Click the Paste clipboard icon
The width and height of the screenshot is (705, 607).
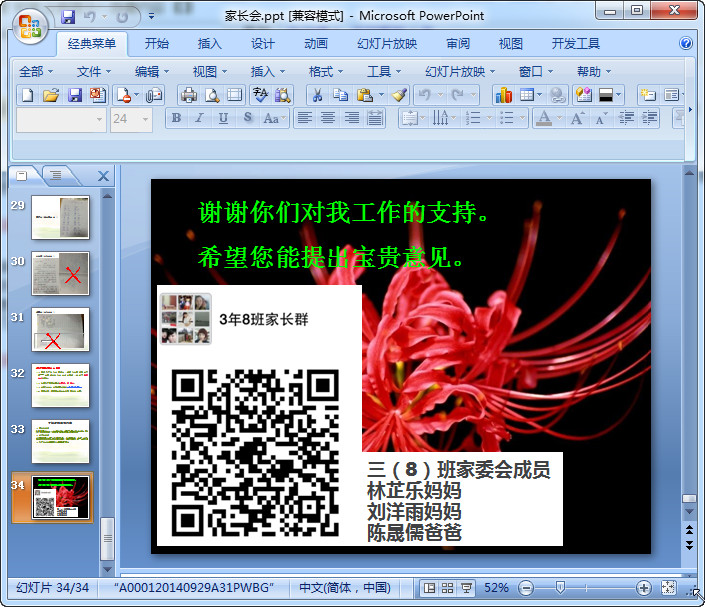click(x=365, y=95)
